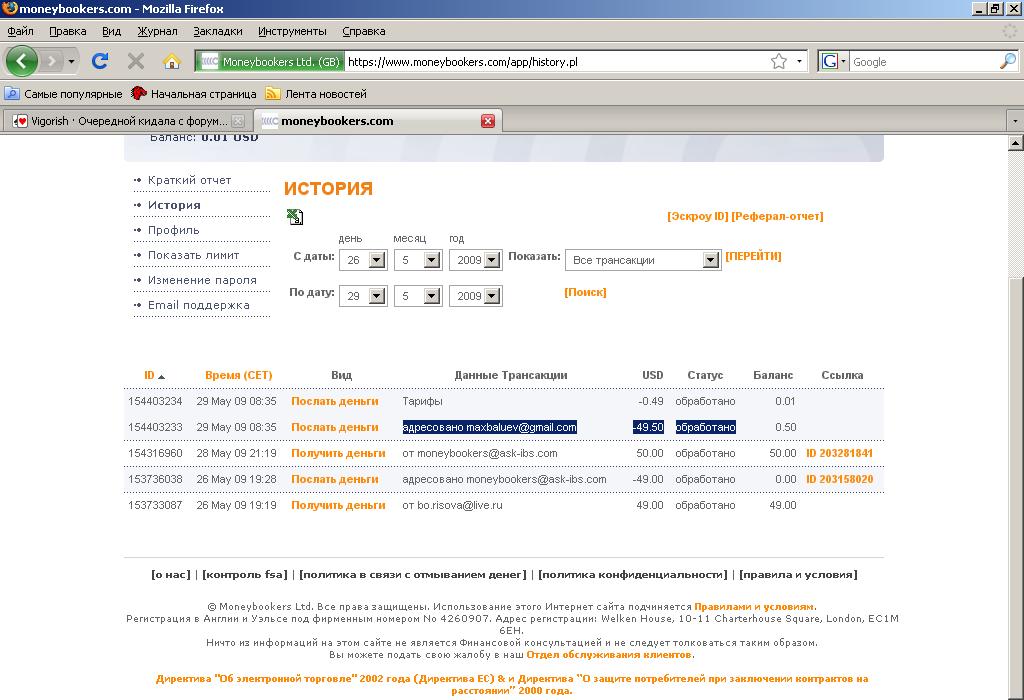Go to the browser Home page icon
Image resolution: width=1024 pixels, height=700 pixels.
click(x=171, y=61)
